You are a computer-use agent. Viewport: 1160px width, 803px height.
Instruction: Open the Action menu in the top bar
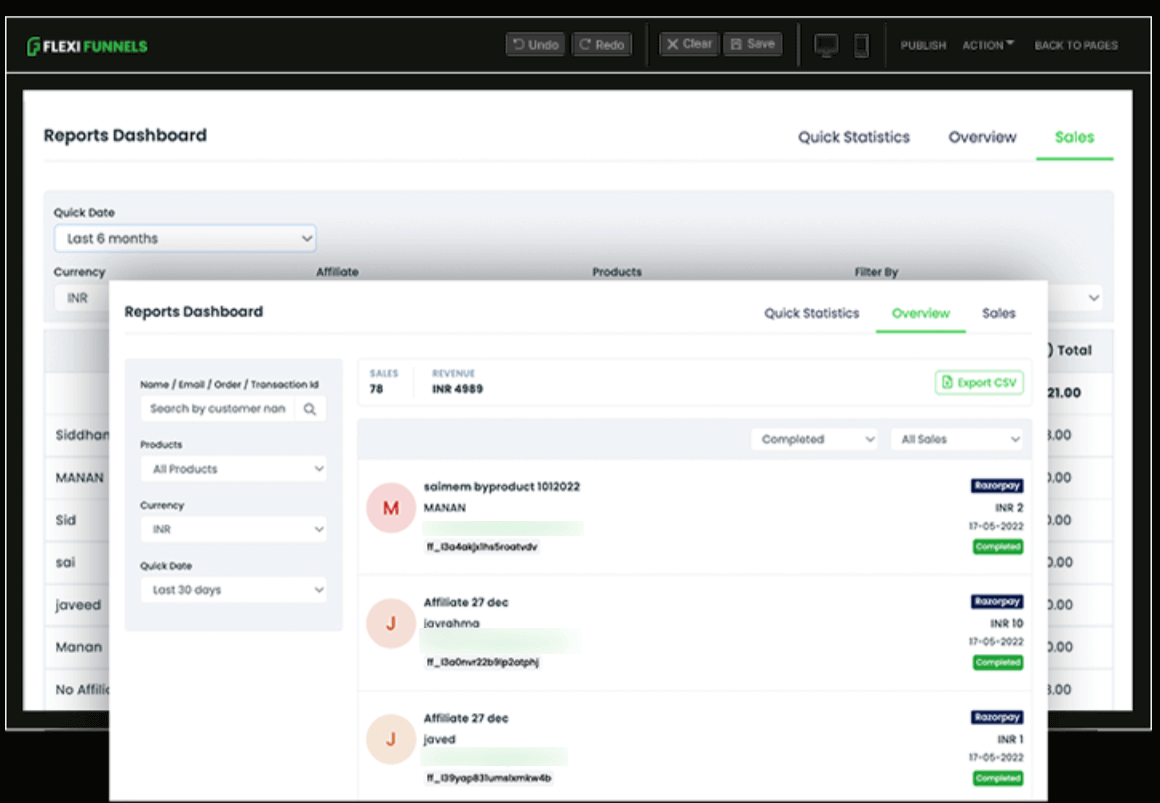[x=988, y=44]
